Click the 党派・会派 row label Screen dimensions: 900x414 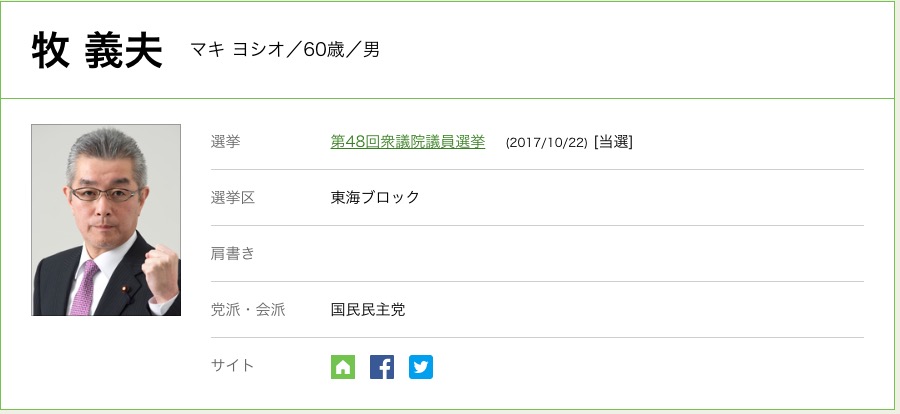(x=248, y=310)
